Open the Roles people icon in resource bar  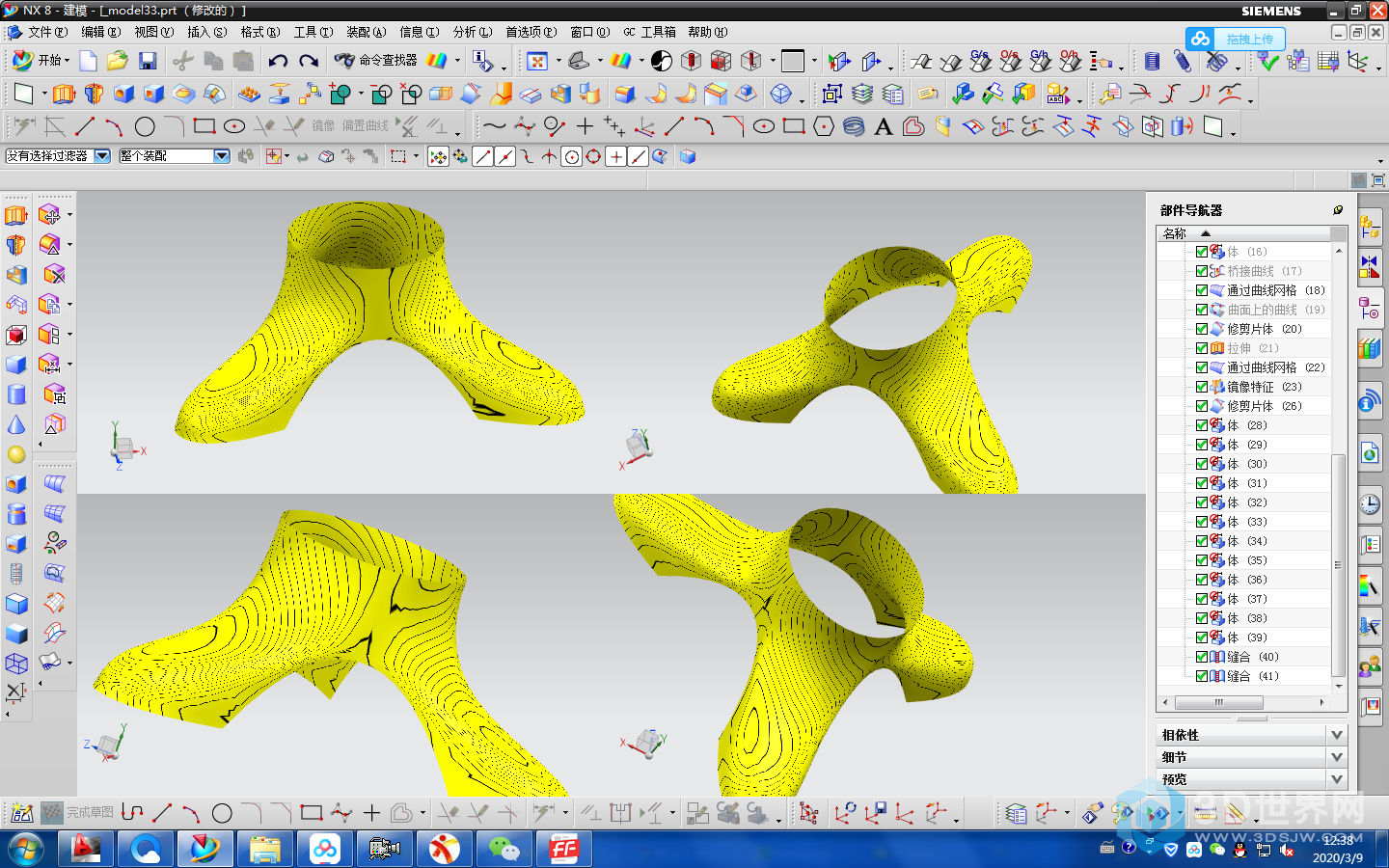coord(1370,666)
